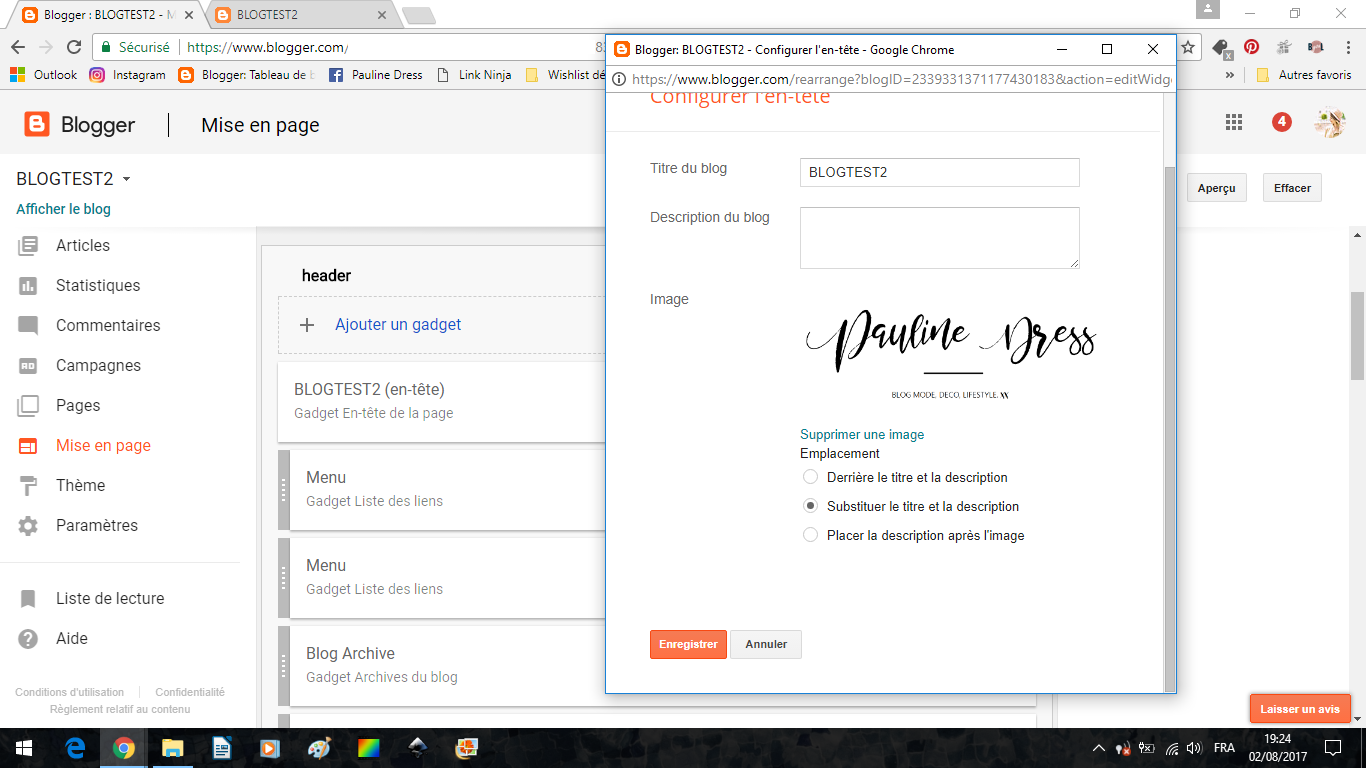
Task: Click the Articles icon in the sidebar
Action: tap(28, 245)
